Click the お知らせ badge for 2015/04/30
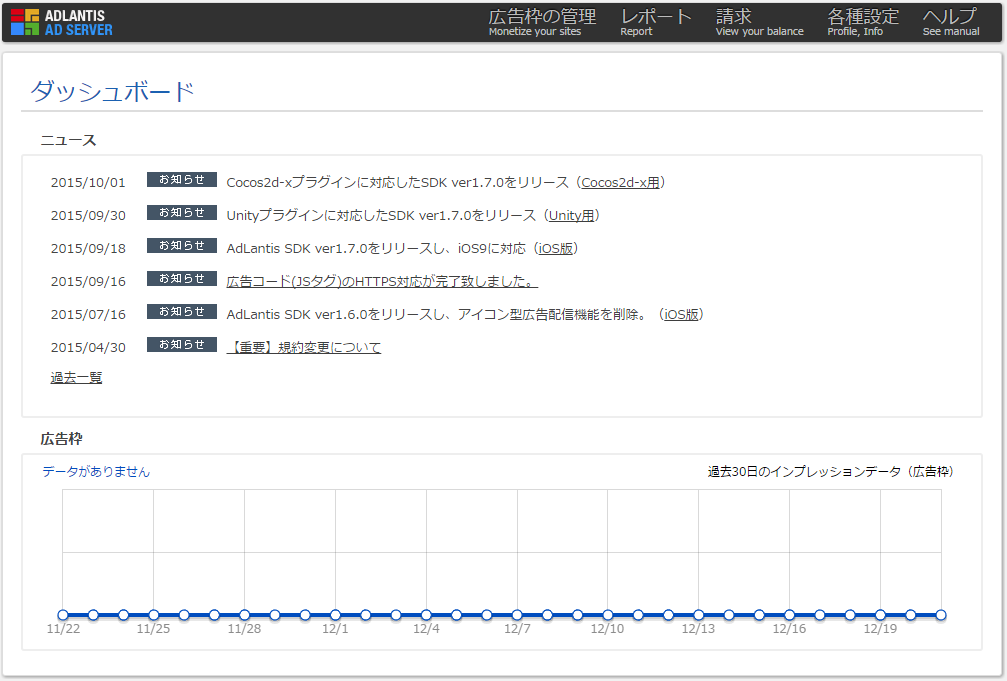The height and width of the screenshot is (681, 1007). tap(182, 344)
